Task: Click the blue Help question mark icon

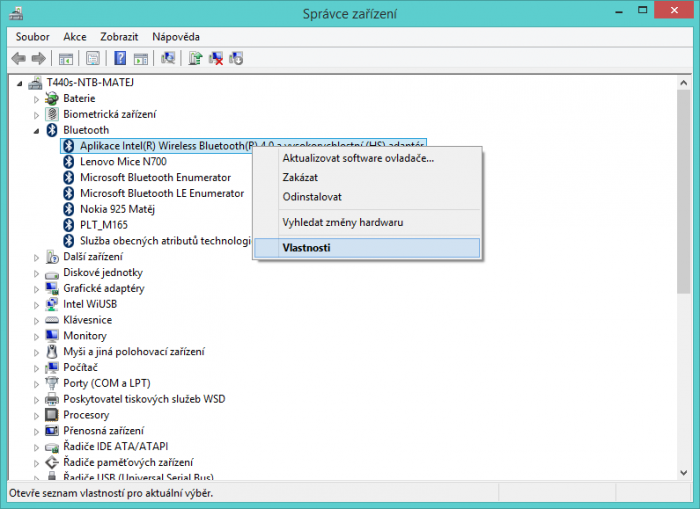Action: (120, 59)
